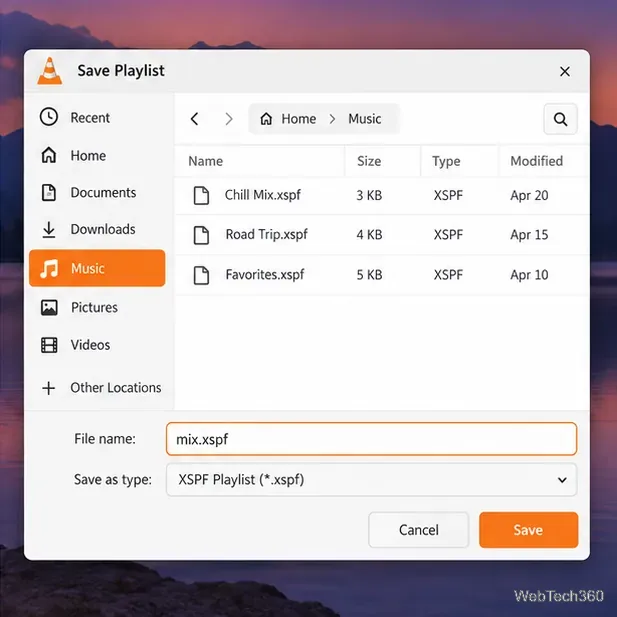Click the 5 KB size cell
Image resolution: width=617 pixels, height=617 pixels.
[x=369, y=275]
